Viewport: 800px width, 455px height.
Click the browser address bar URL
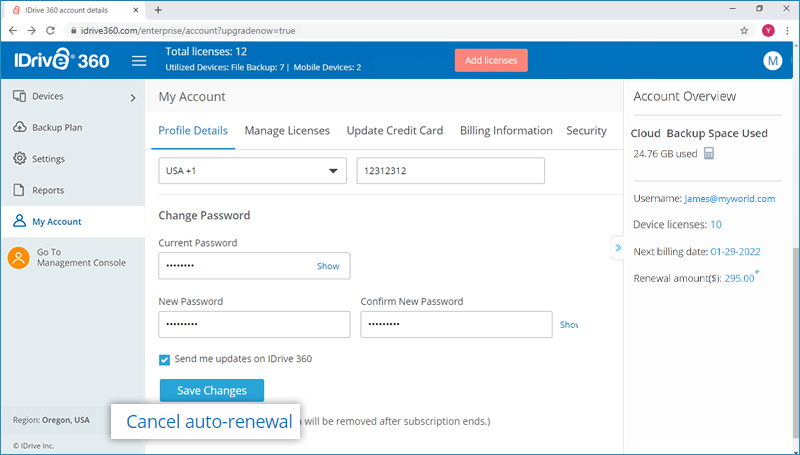pos(188,31)
